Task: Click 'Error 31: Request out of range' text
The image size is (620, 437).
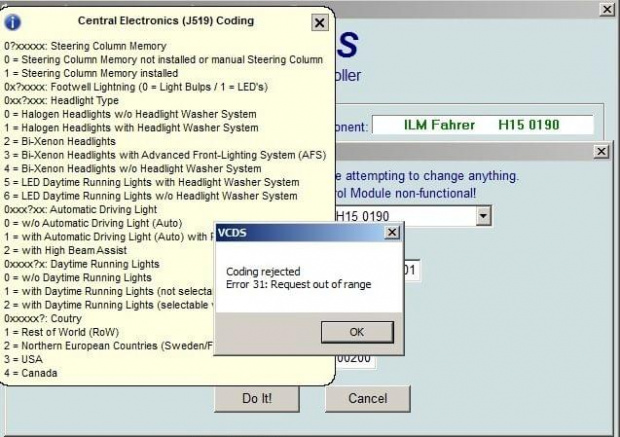Action: point(299,284)
